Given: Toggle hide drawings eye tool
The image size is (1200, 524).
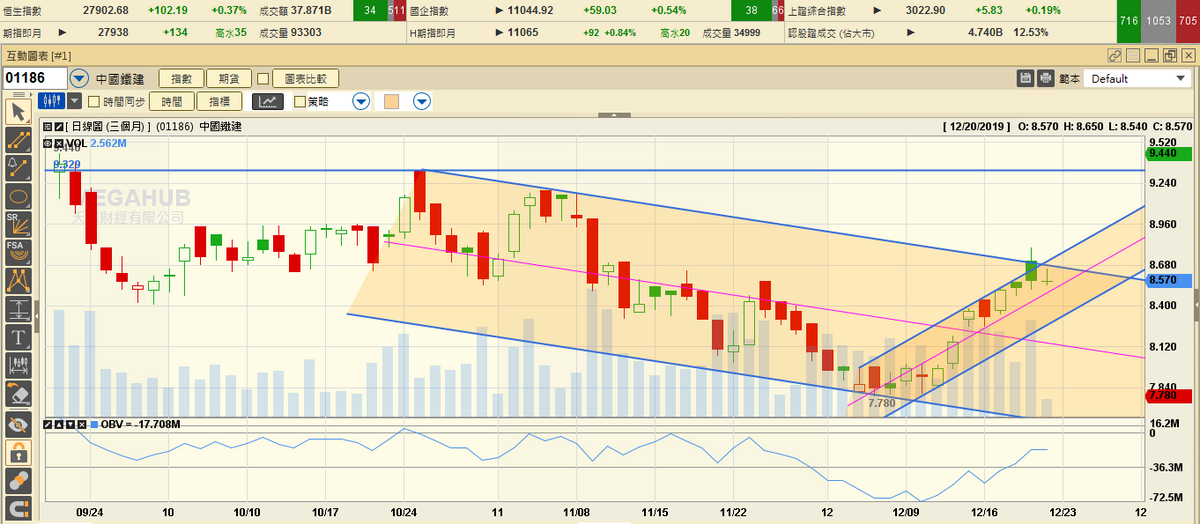Looking at the screenshot, I should tap(17, 423).
